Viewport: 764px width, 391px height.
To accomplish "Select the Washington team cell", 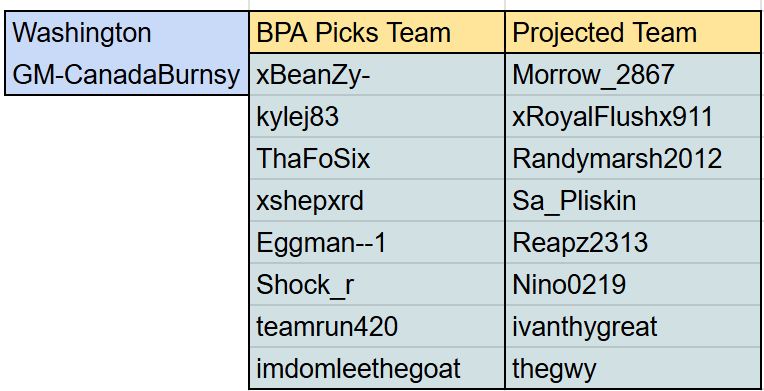I will click(127, 32).
